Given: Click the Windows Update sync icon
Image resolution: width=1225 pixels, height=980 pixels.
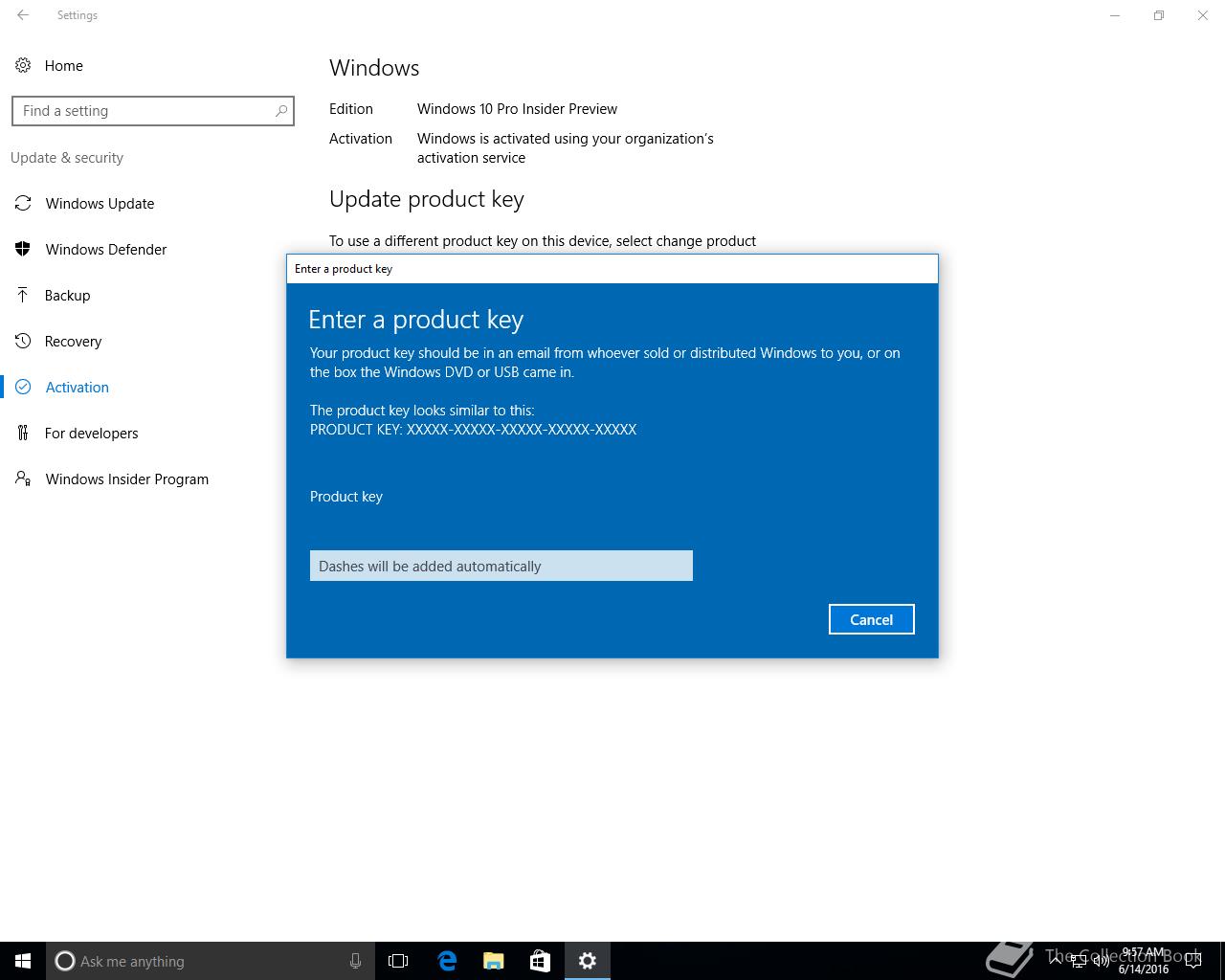Looking at the screenshot, I should tap(23, 203).
